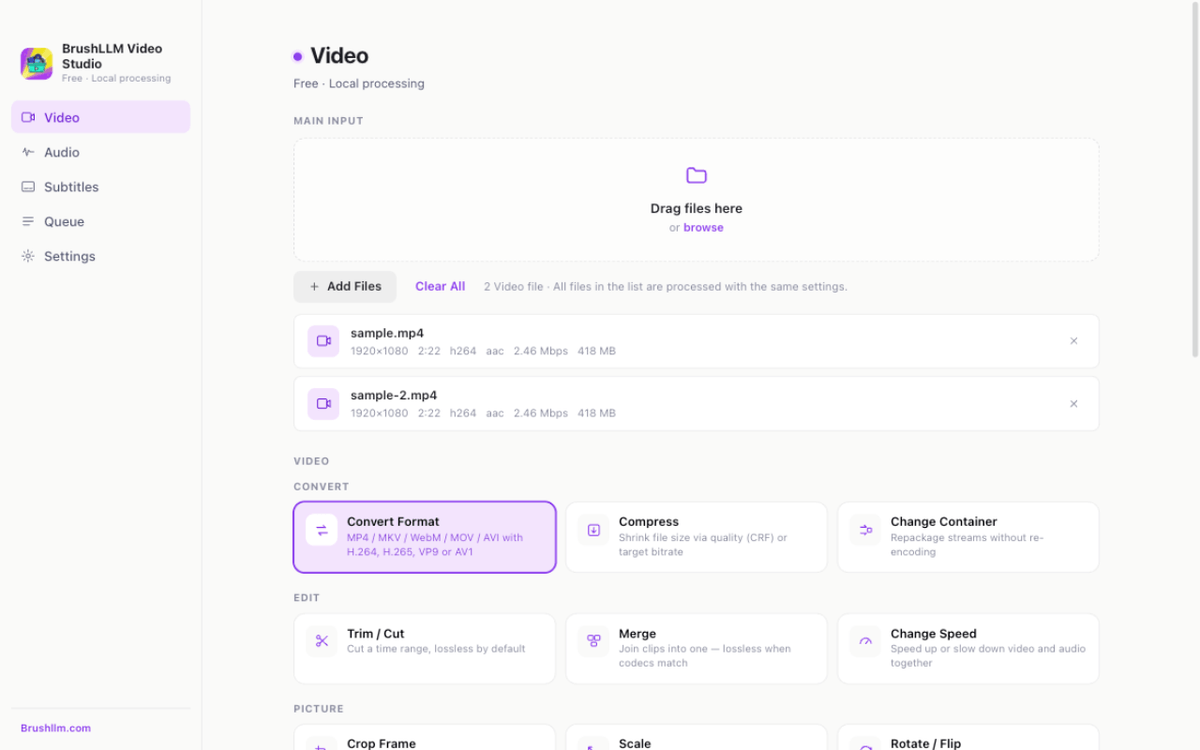Open the Audio section in sidebar

(100, 152)
